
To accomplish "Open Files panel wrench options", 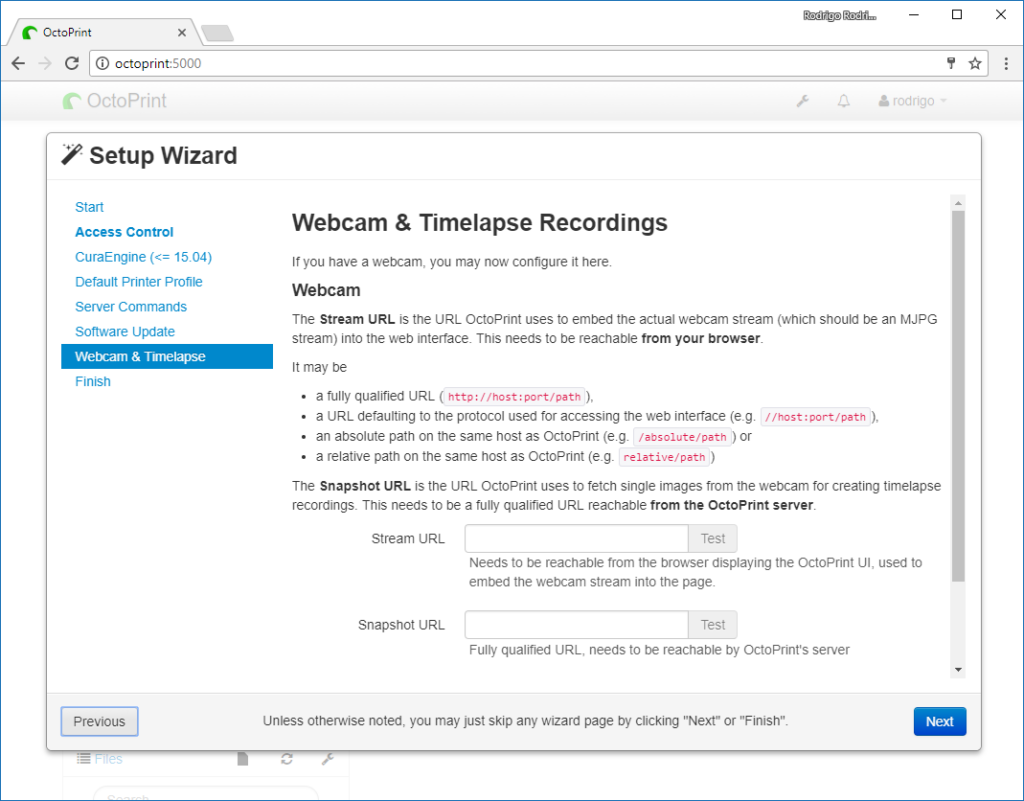I will tap(328, 759).
